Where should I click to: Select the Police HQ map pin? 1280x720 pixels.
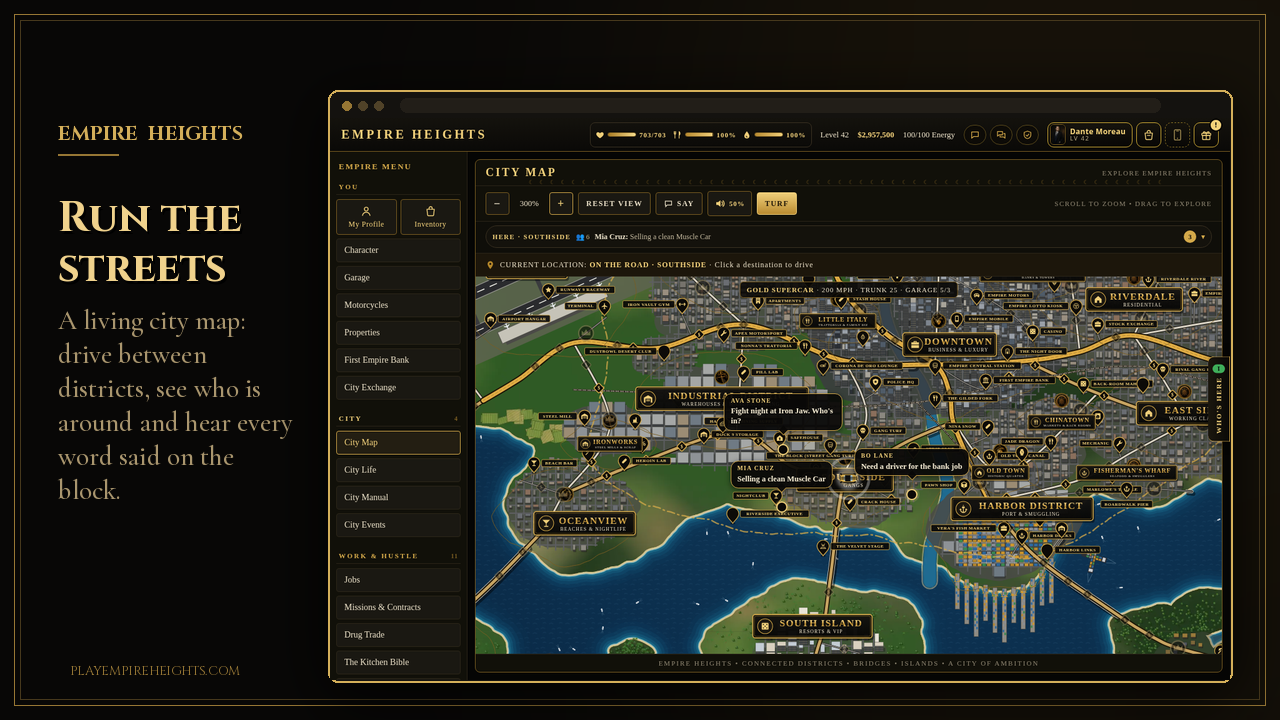pos(875,382)
